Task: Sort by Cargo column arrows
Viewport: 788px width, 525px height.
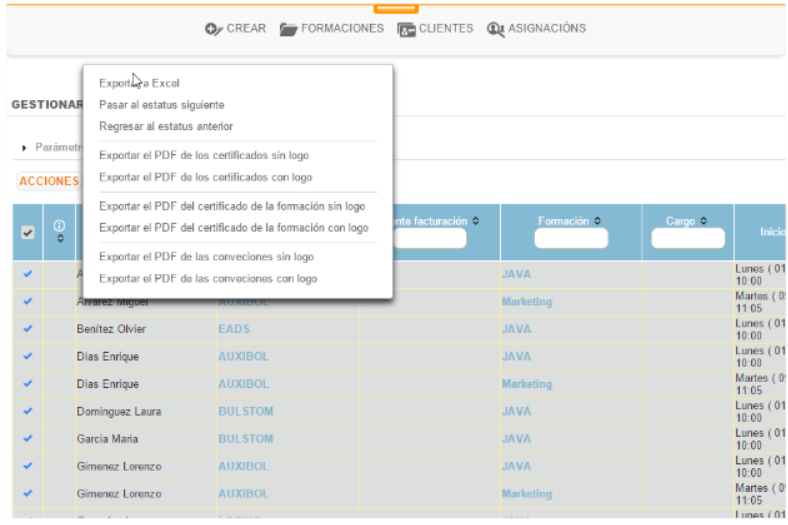Action: pos(704,221)
